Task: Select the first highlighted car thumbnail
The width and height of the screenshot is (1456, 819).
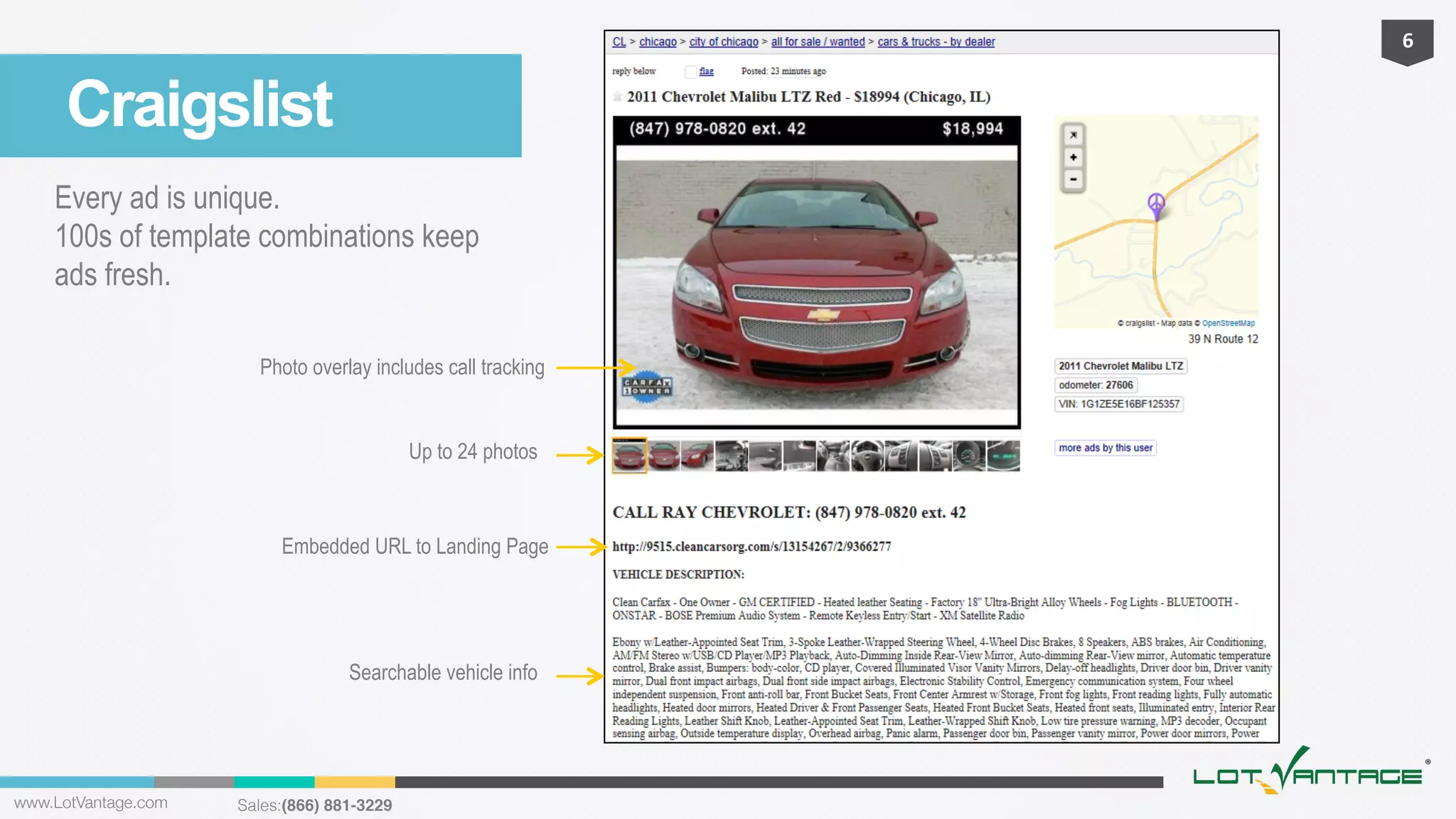Action: [629, 455]
